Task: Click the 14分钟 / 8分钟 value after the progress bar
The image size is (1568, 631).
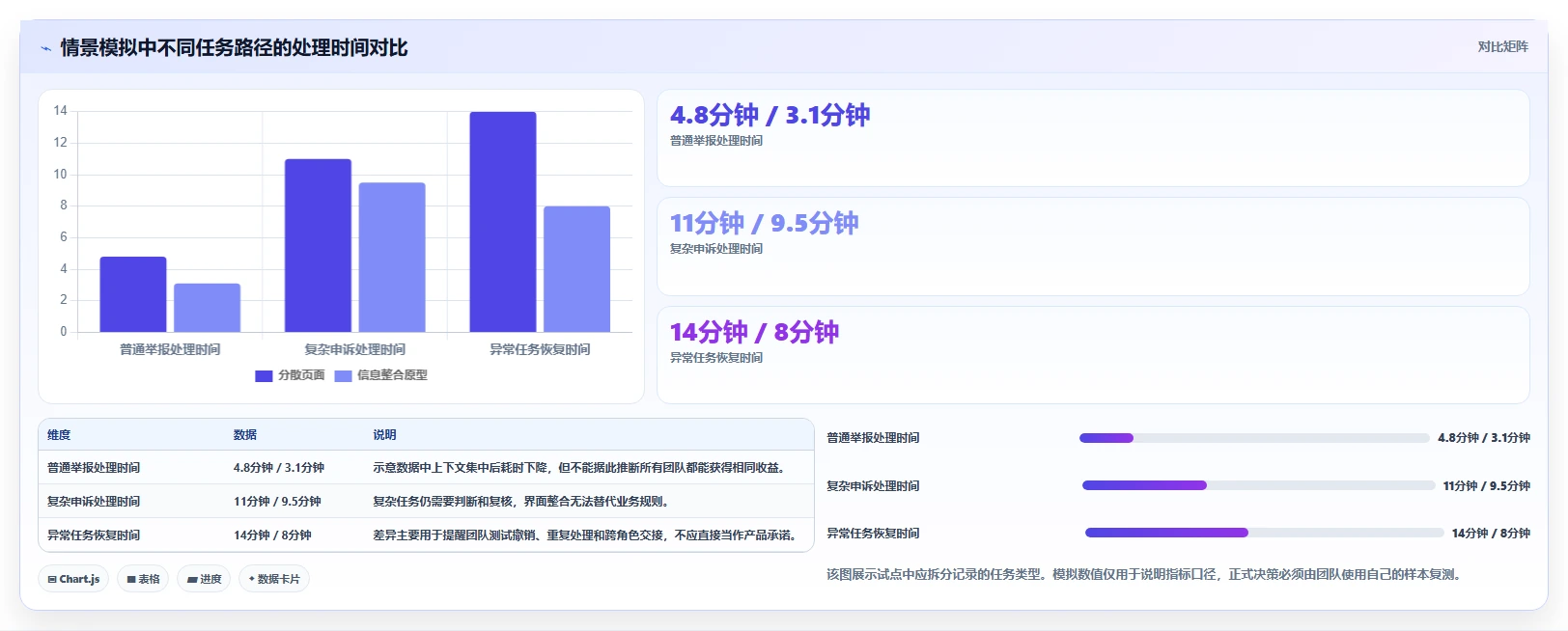Action: coord(1491,534)
